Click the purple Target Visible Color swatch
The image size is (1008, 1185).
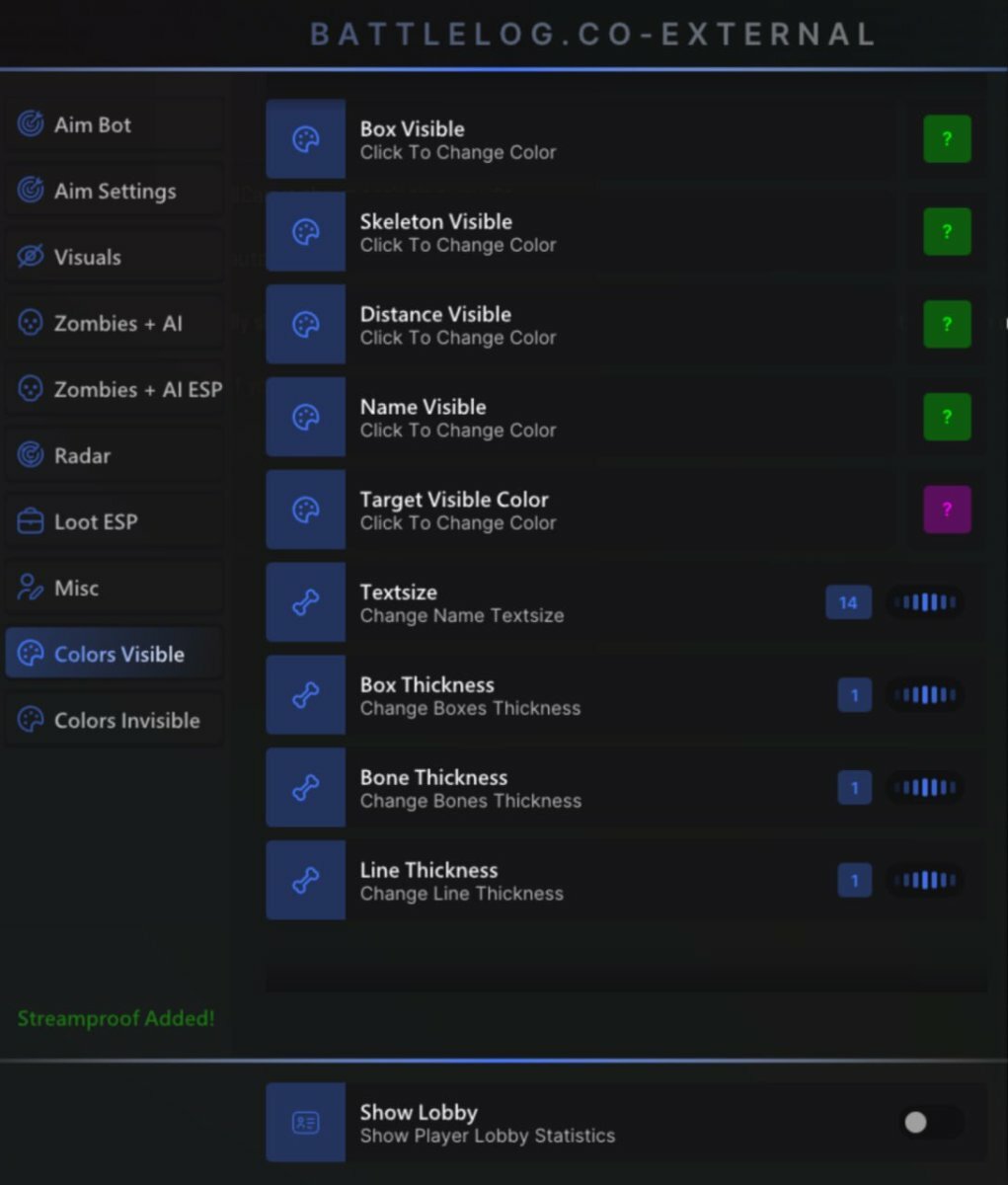947,510
